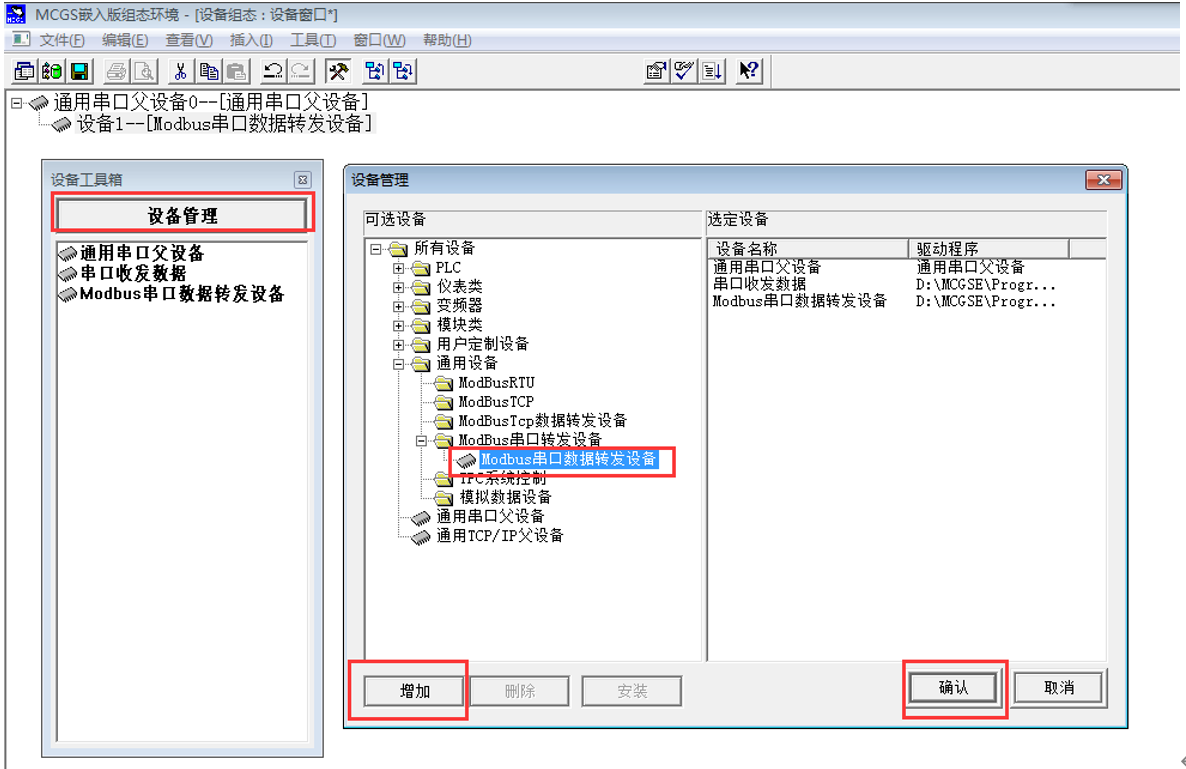1186x769 pixels.
Task: Open the 工具(T) menu
Action: click(313, 40)
